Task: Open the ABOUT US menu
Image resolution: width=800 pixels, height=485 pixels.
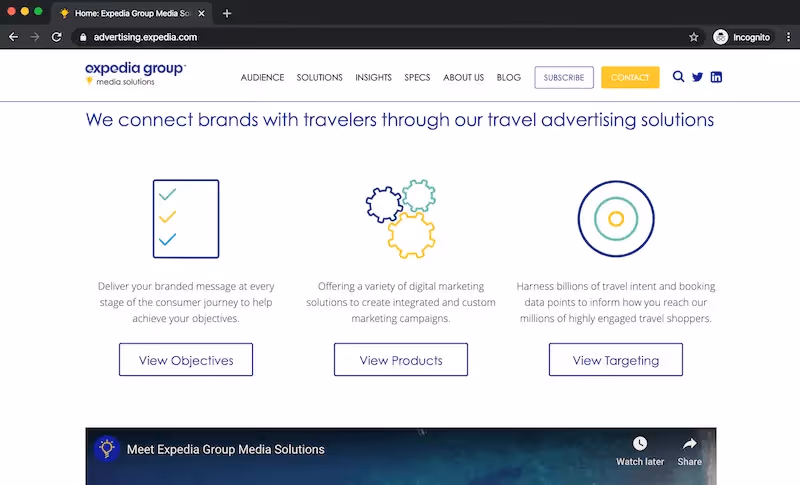Action: coord(463,78)
